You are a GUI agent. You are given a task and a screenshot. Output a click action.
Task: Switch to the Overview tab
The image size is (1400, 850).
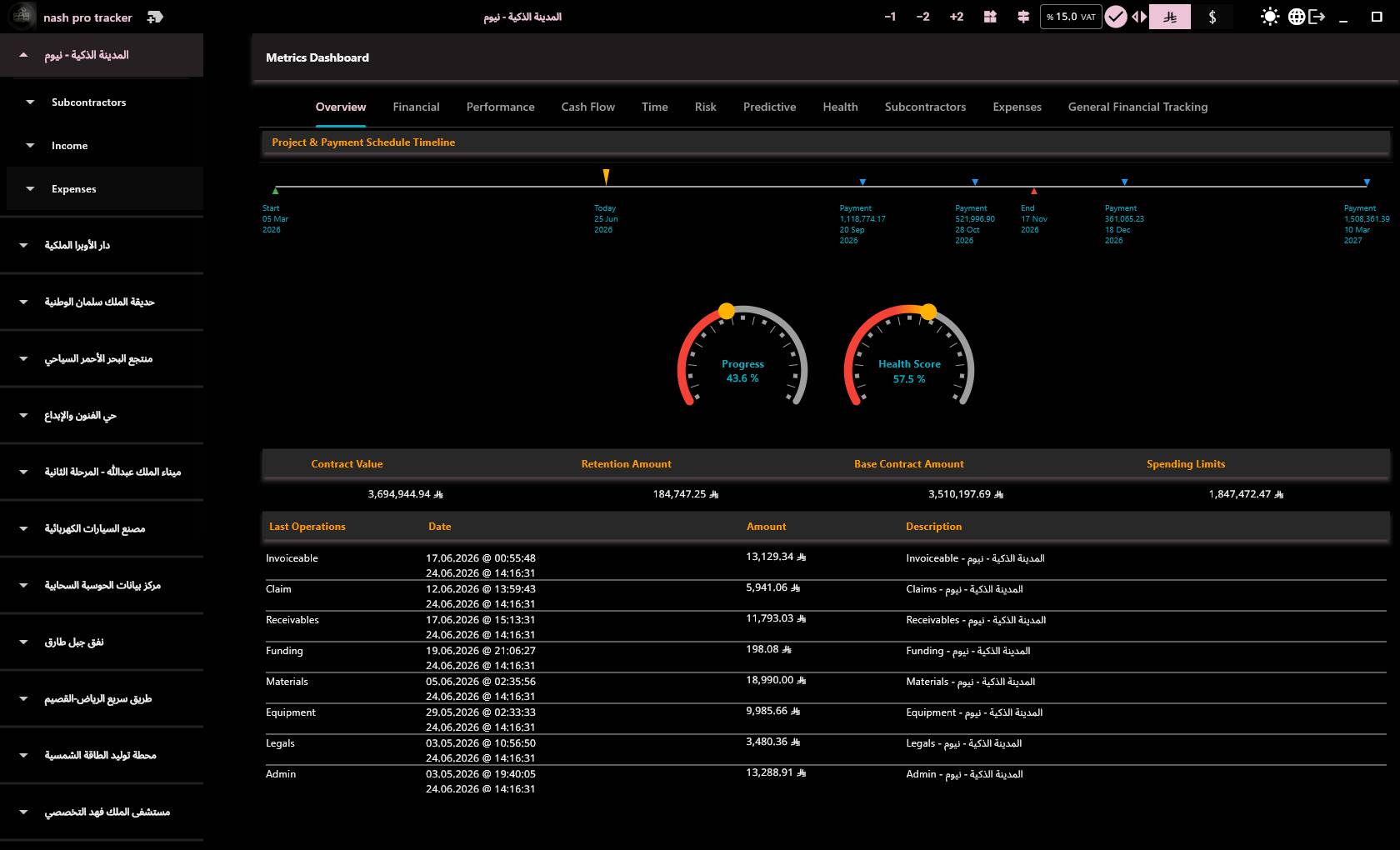tap(341, 107)
